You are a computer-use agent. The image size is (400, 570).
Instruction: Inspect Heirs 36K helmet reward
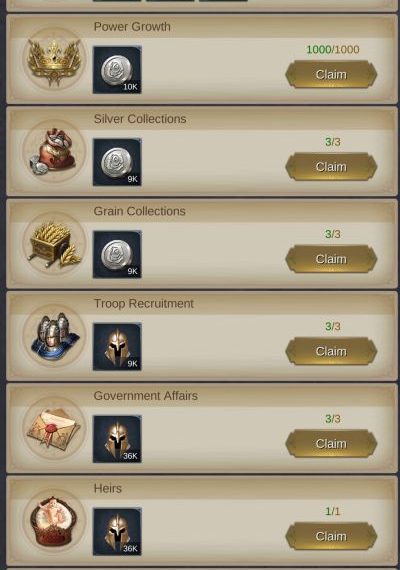[117, 531]
